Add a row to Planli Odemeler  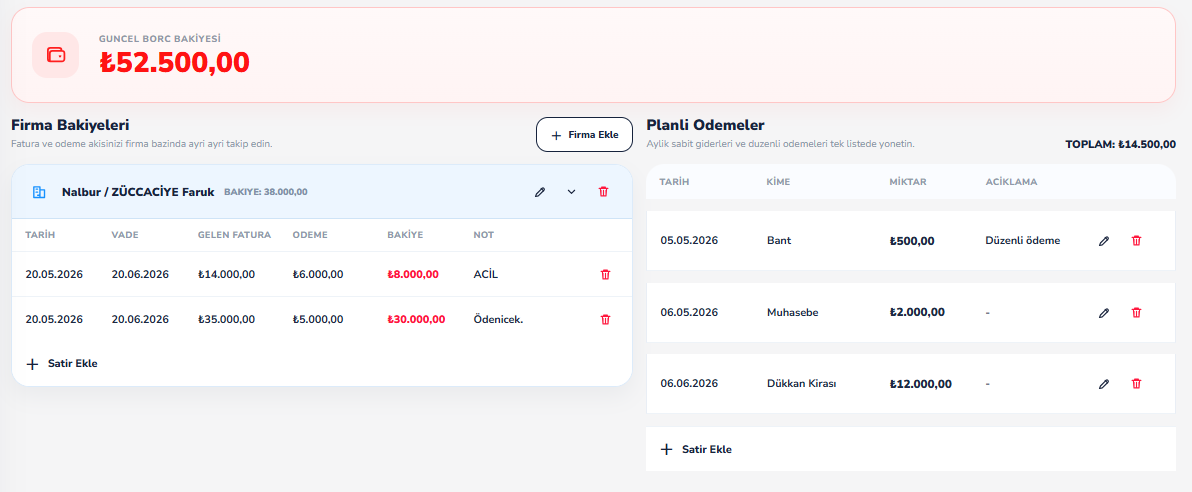pyautogui.click(x=696, y=449)
